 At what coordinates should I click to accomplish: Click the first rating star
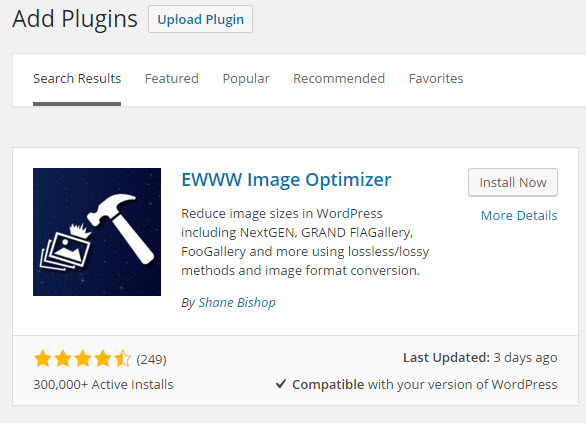[x=43, y=359]
